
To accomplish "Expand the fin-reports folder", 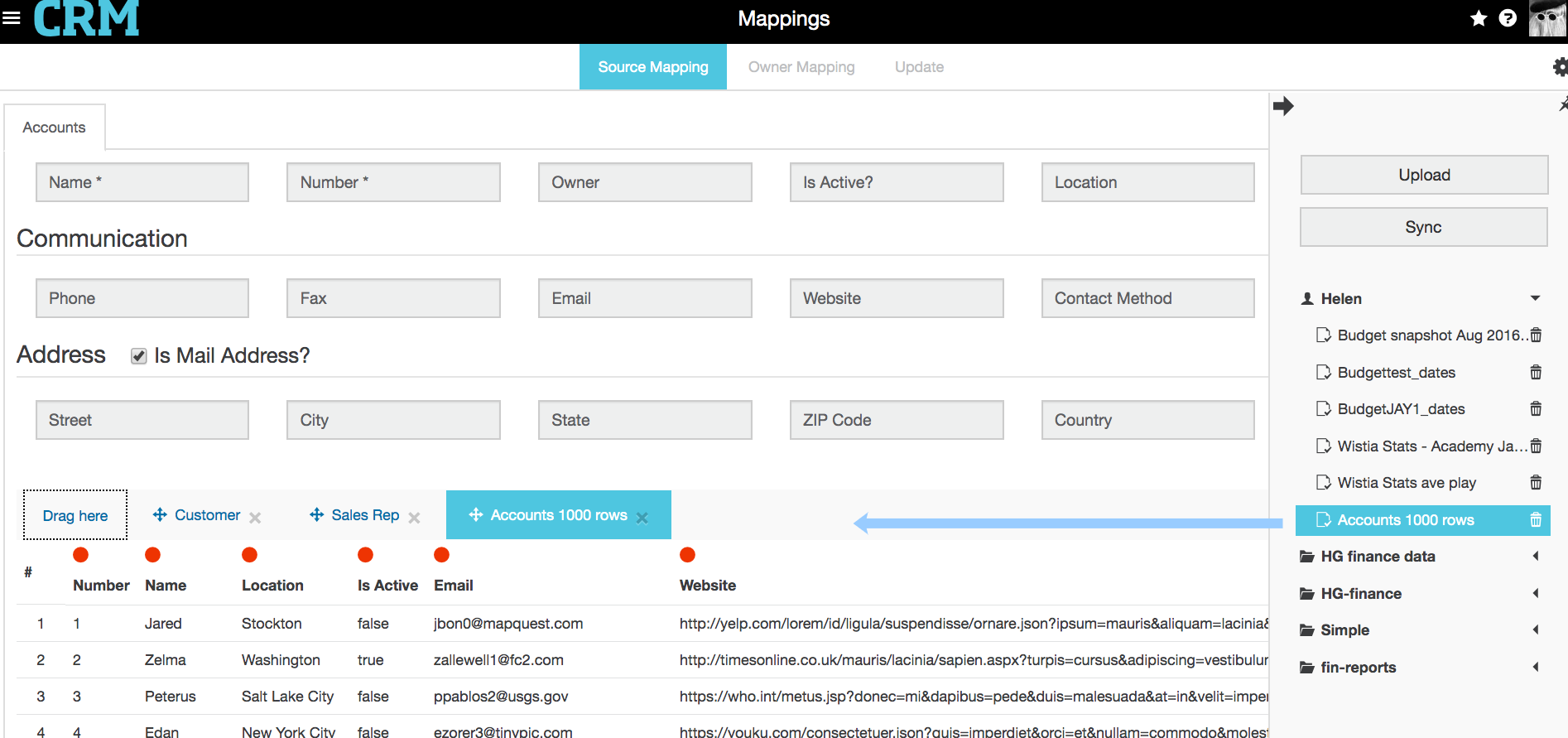I will 1535,668.
